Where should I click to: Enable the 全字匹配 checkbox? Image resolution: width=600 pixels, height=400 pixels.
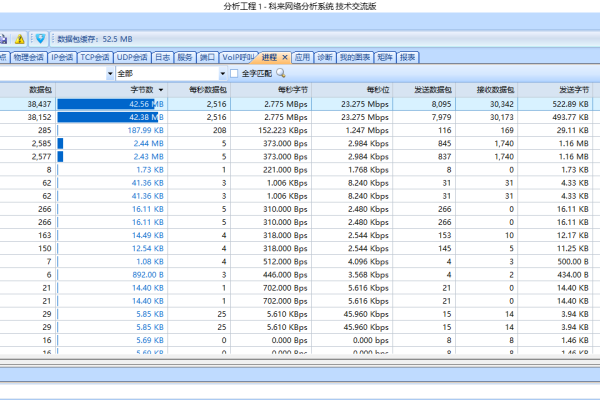click(x=234, y=73)
